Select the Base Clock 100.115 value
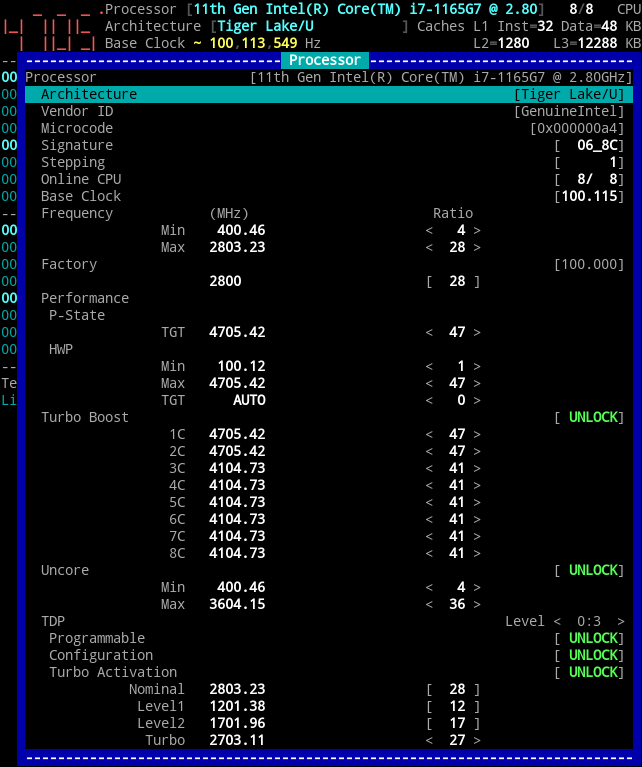This screenshot has width=642, height=767. (589, 196)
